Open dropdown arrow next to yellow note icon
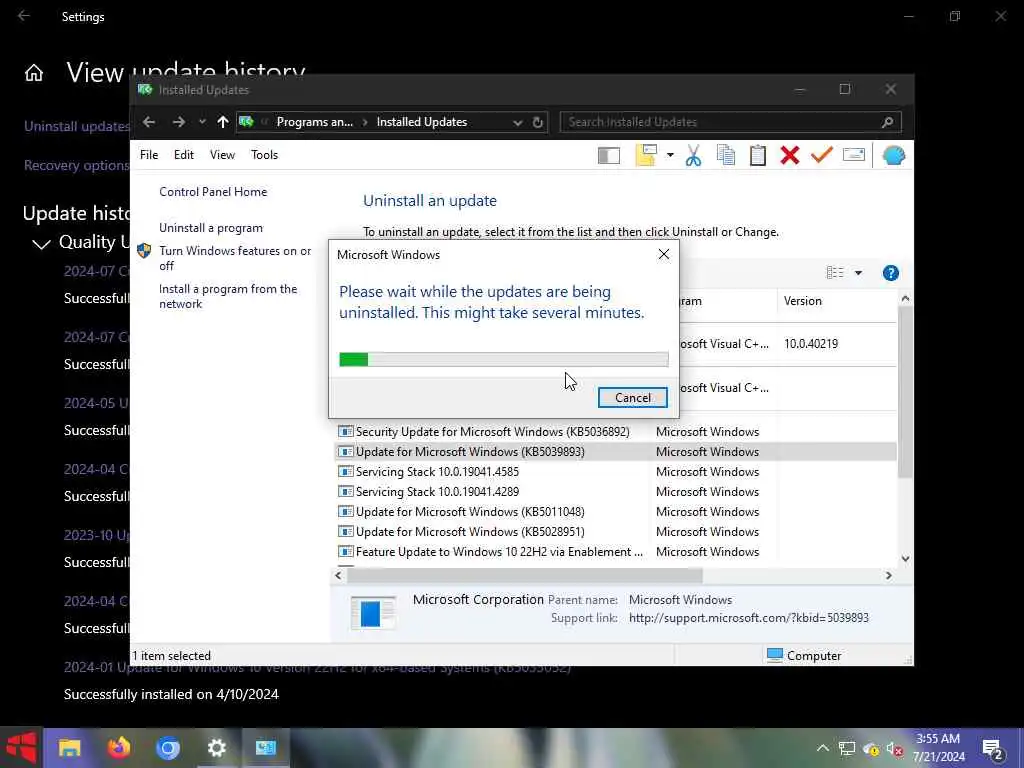1024x768 pixels. point(670,155)
